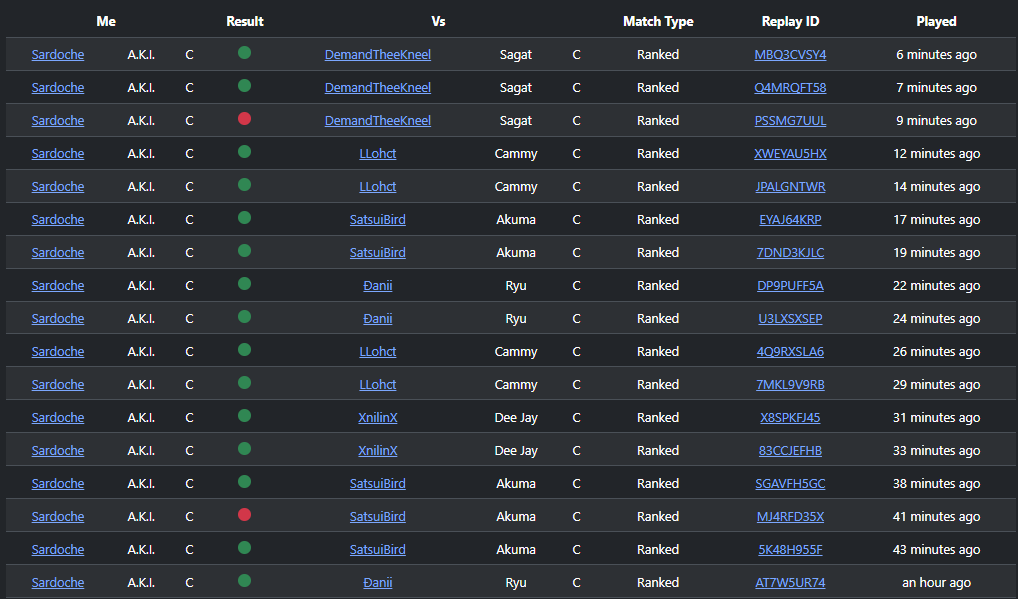1018x599 pixels.
Task: Open LLohct profile in 29 minutes ago row
Action: coord(378,385)
